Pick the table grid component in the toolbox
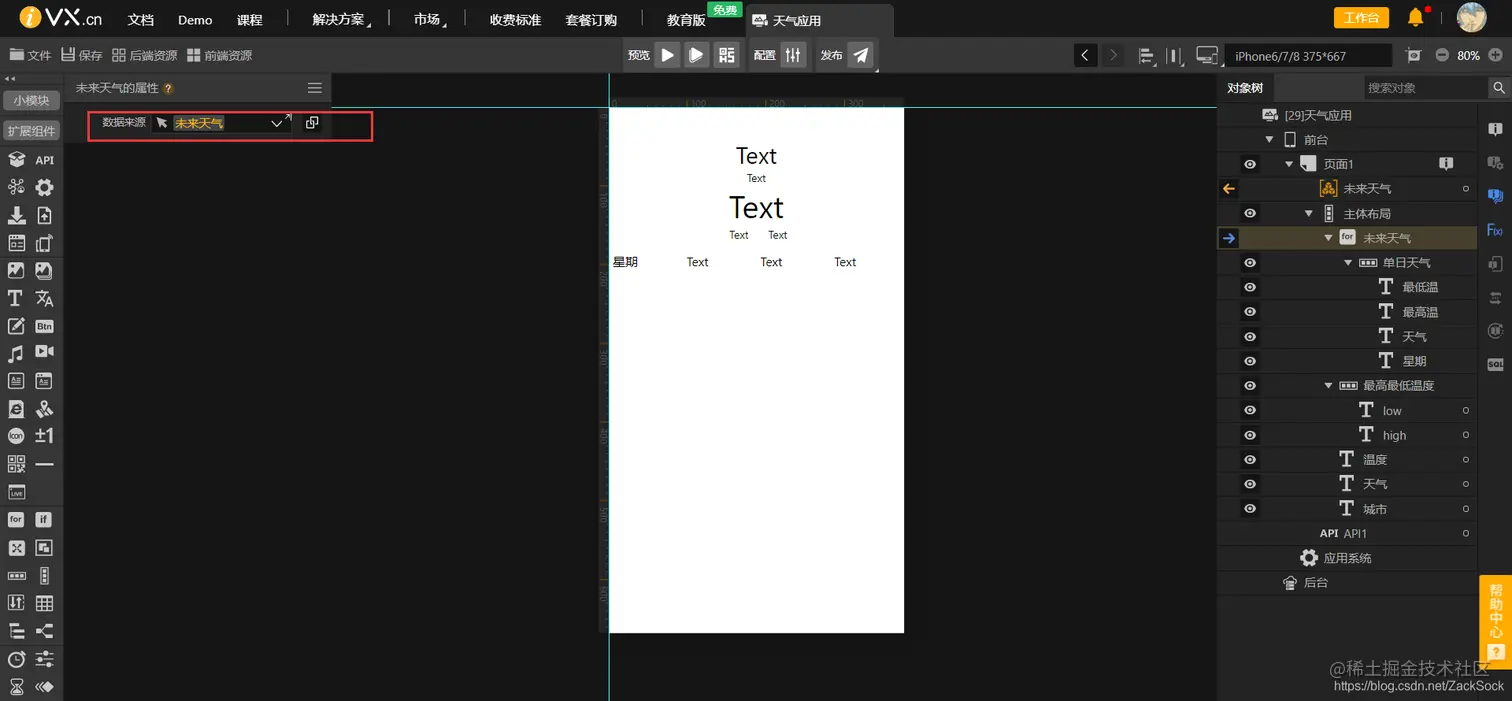The height and width of the screenshot is (701, 1512). pos(44,603)
